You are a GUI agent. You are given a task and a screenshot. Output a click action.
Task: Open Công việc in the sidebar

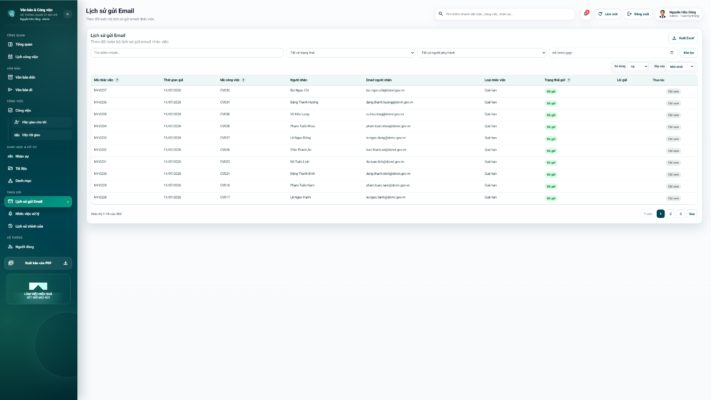(x=38, y=110)
